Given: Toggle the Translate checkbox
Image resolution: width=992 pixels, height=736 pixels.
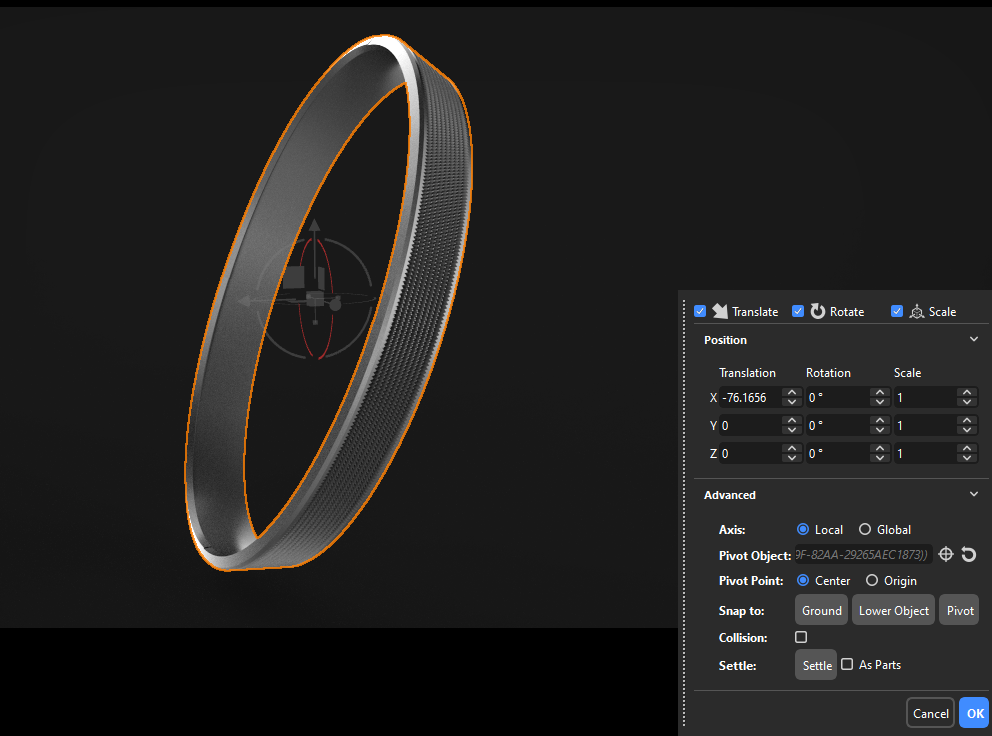Looking at the screenshot, I should (700, 311).
